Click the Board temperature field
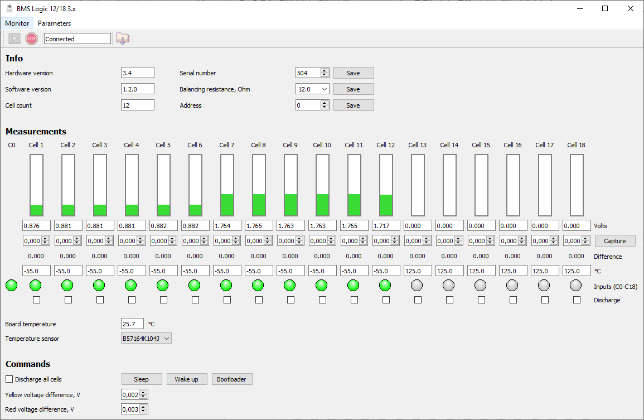Image resolution: width=644 pixels, height=420 pixels. pyautogui.click(x=132, y=324)
